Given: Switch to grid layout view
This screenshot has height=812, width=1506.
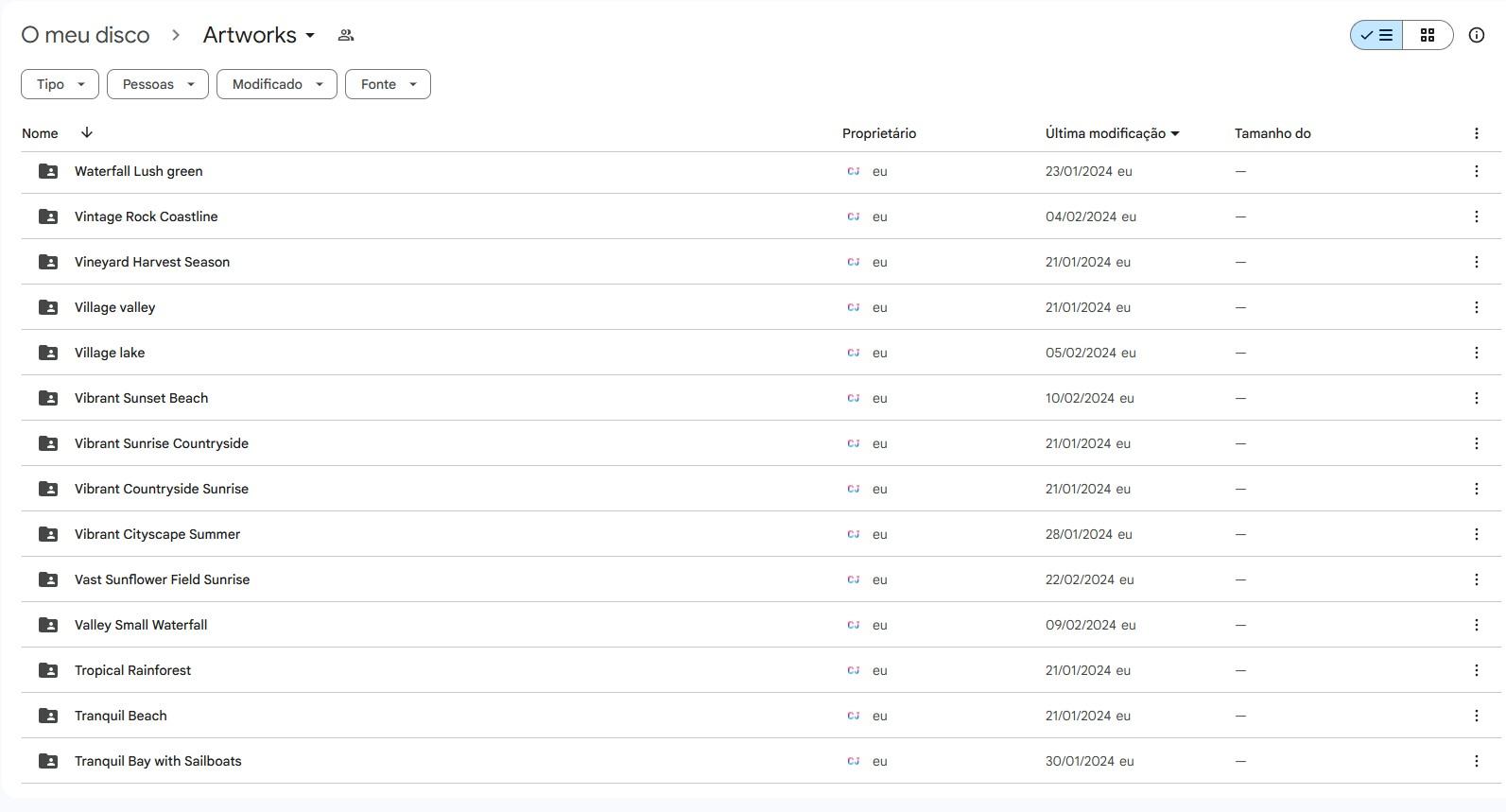Looking at the screenshot, I should pyautogui.click(x=1428, y=35).
